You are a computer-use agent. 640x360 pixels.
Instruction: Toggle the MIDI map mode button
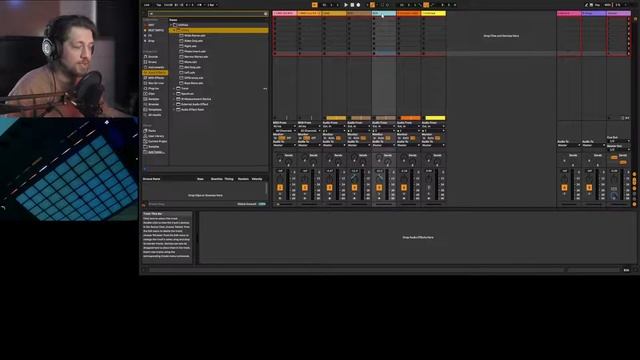(608, 5)
